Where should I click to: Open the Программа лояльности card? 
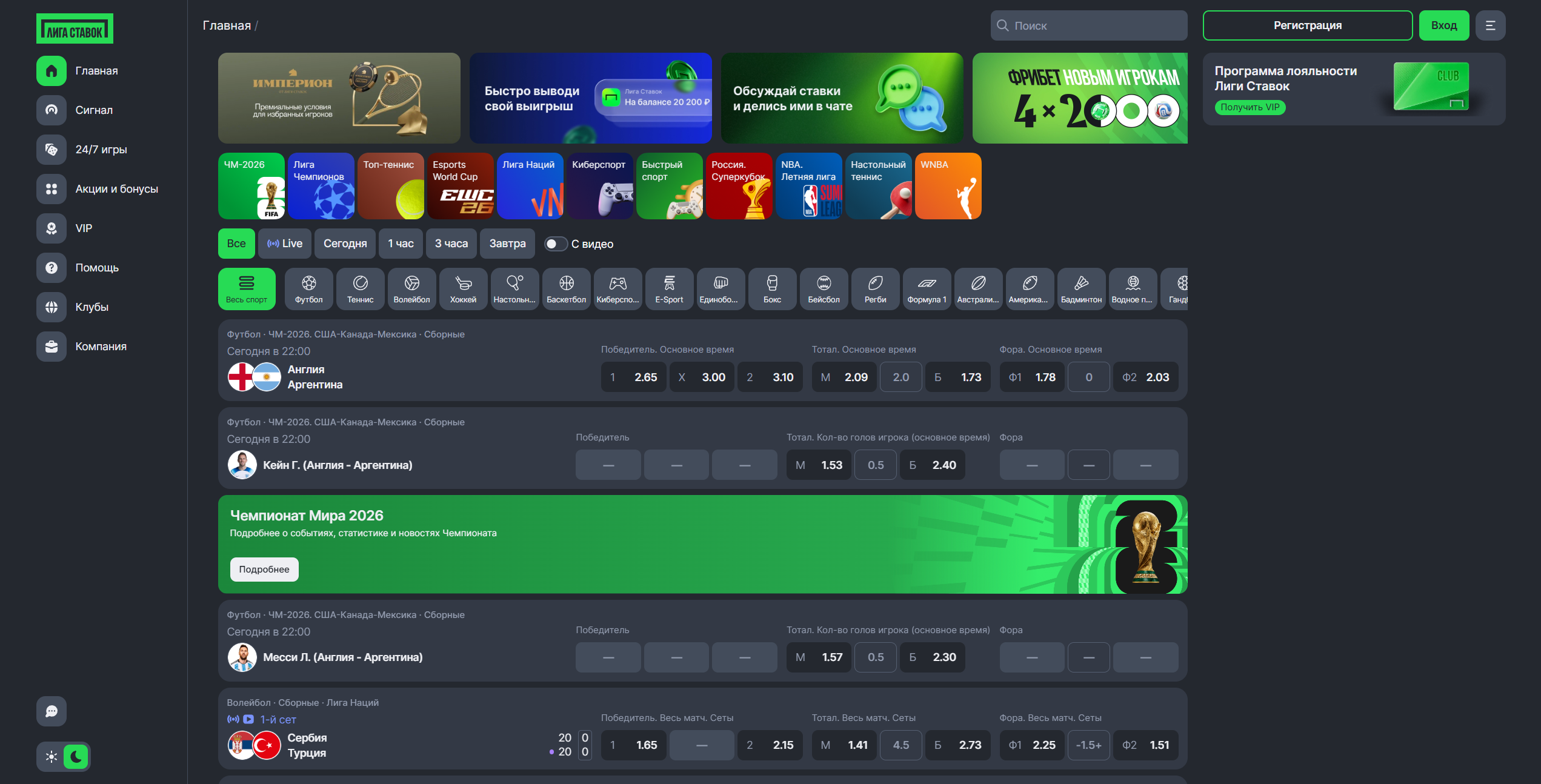(1354, 89)
